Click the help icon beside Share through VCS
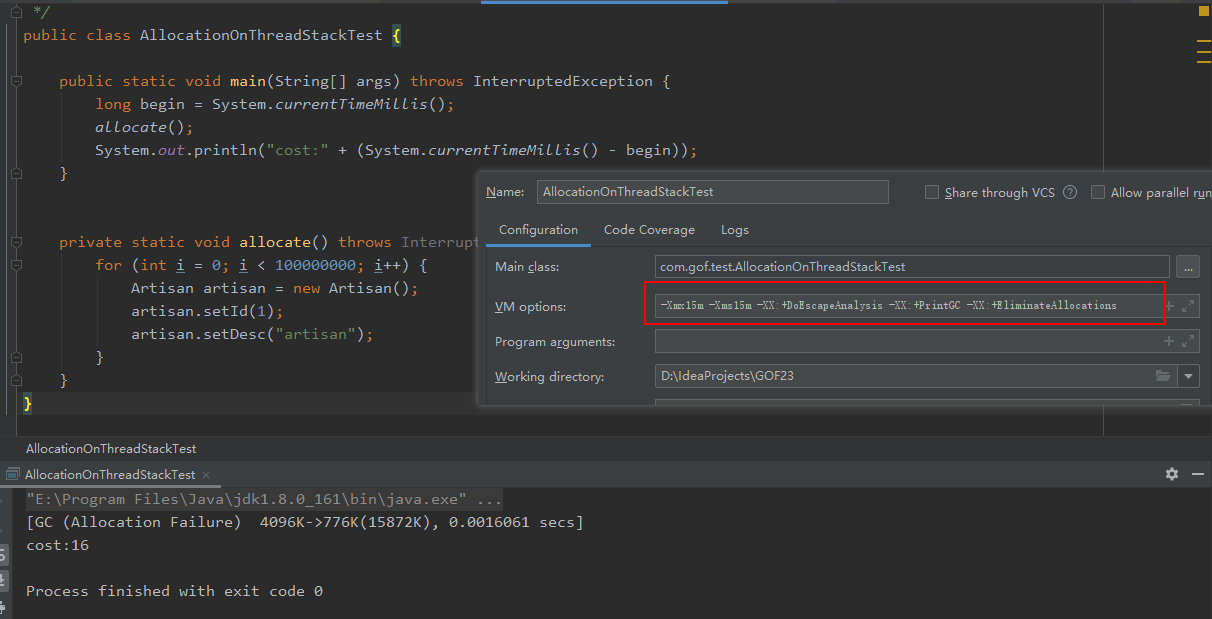 coord(1070,192)
